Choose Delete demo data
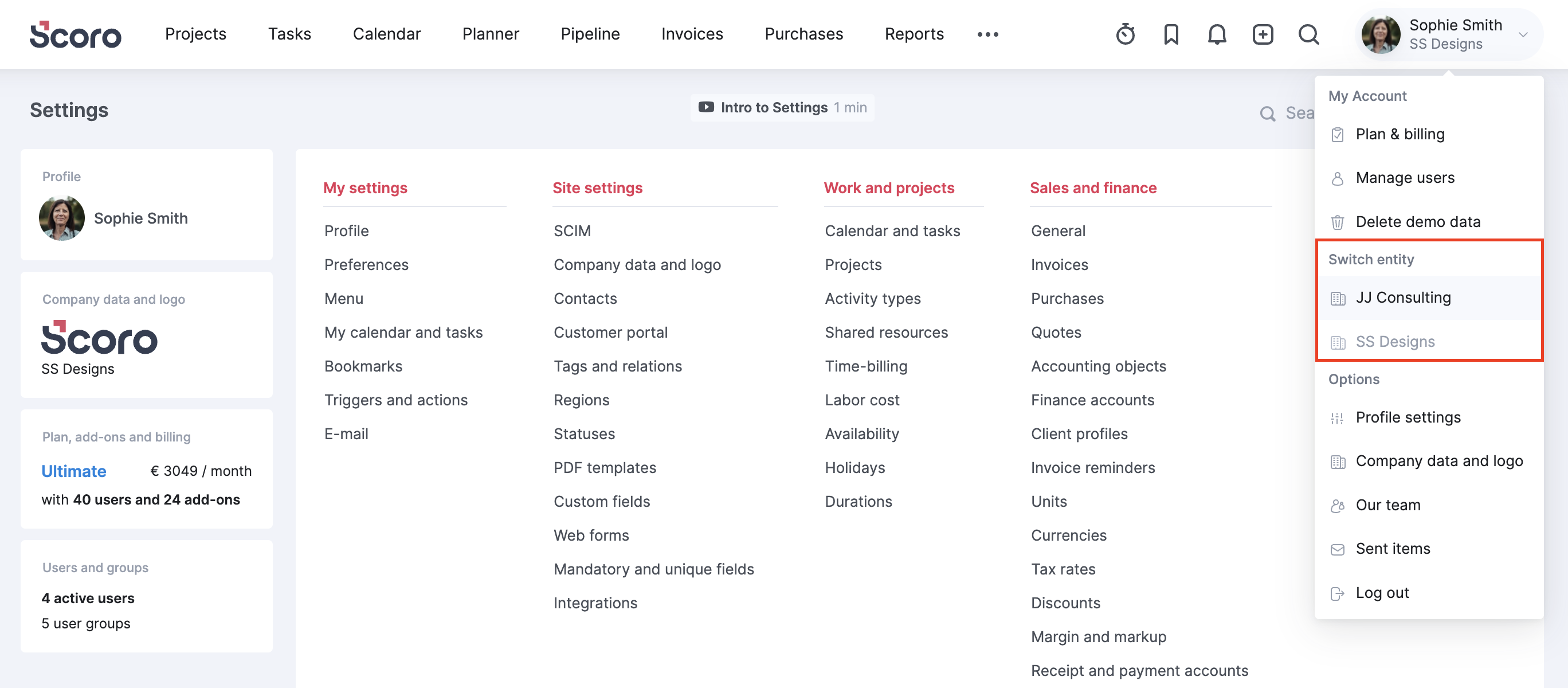The height and width of the screenshot is (688, 1568). tap(1429, 222)
